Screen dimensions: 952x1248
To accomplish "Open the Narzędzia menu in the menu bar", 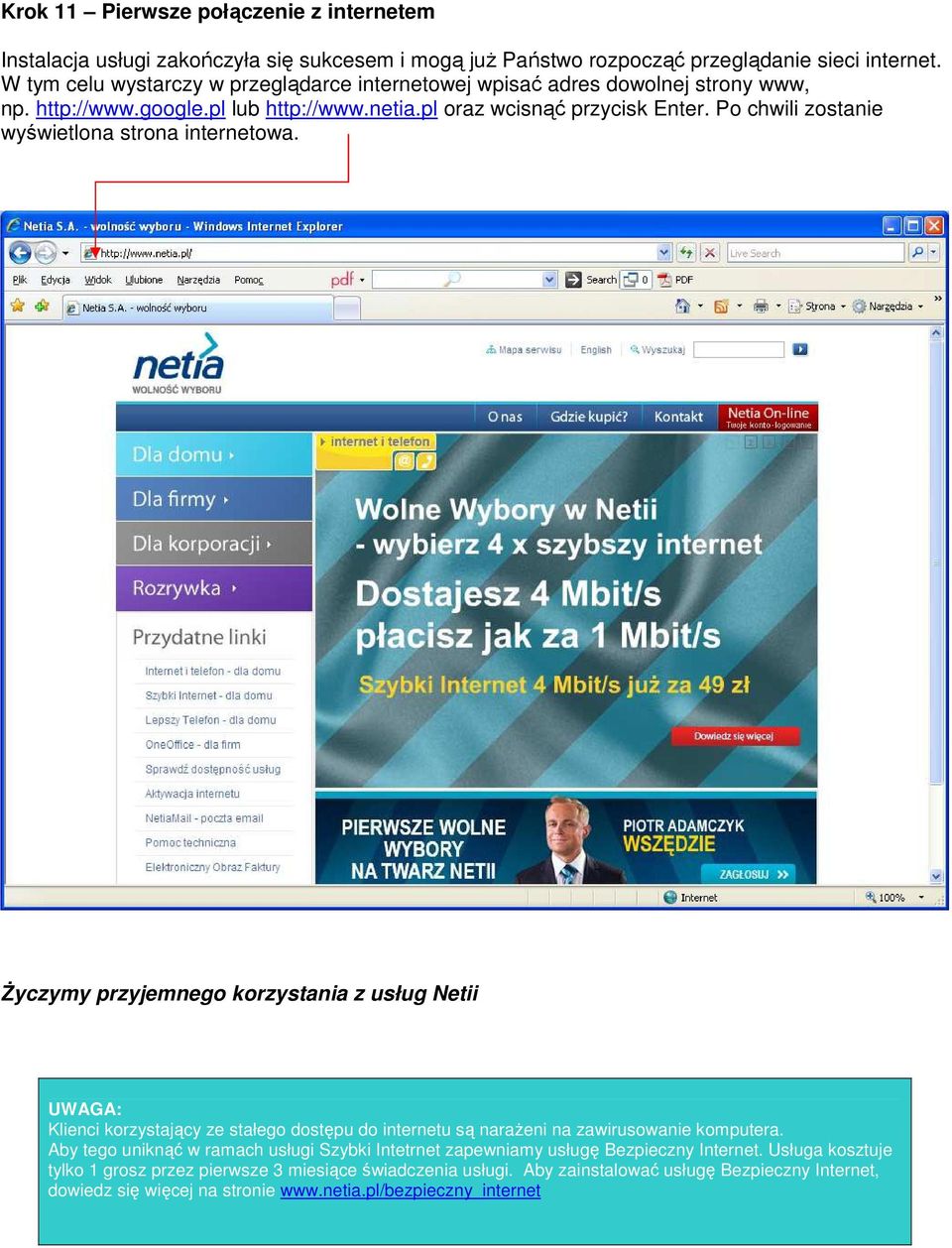I will point(198,280).
